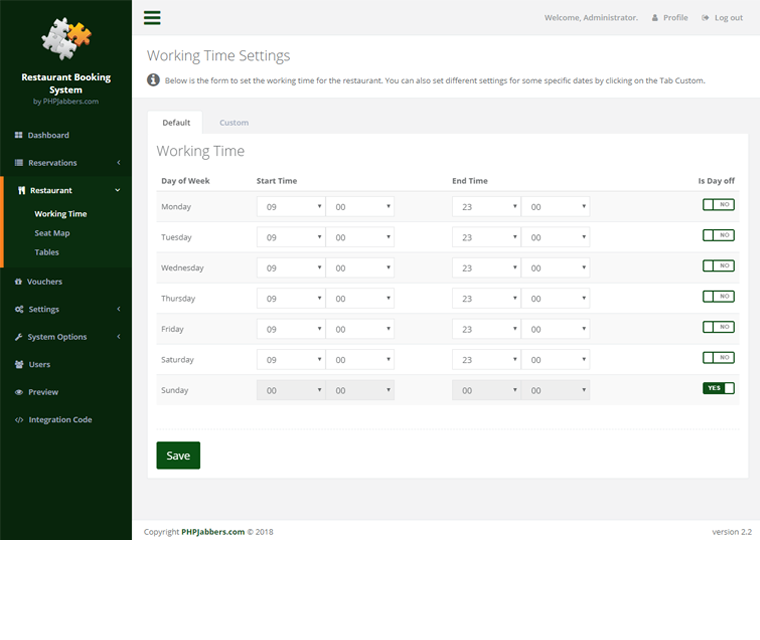Open the Users menu link
The image size is (760, 640).
39,365
